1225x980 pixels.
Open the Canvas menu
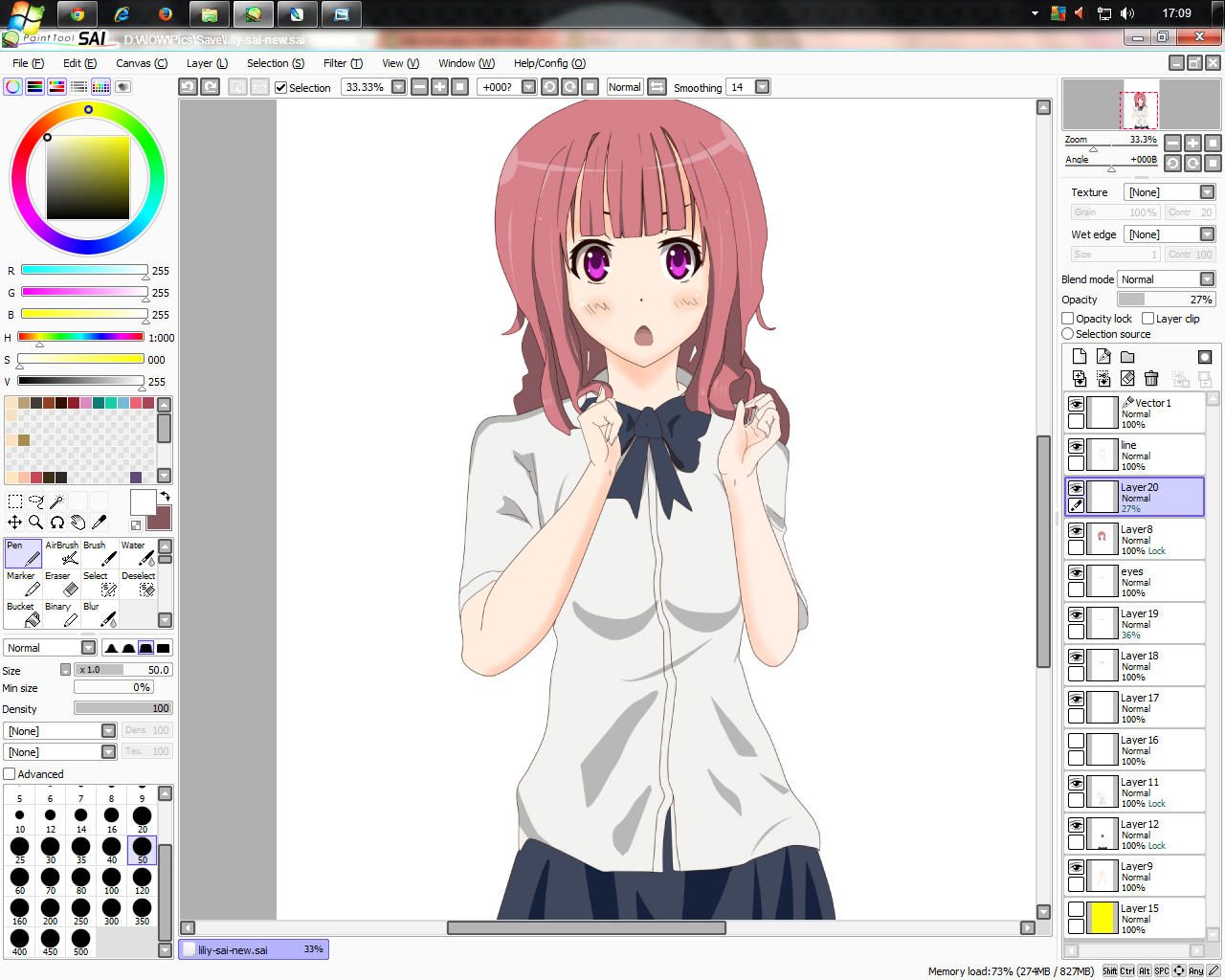pyautogui.click(x=142, y=63)
